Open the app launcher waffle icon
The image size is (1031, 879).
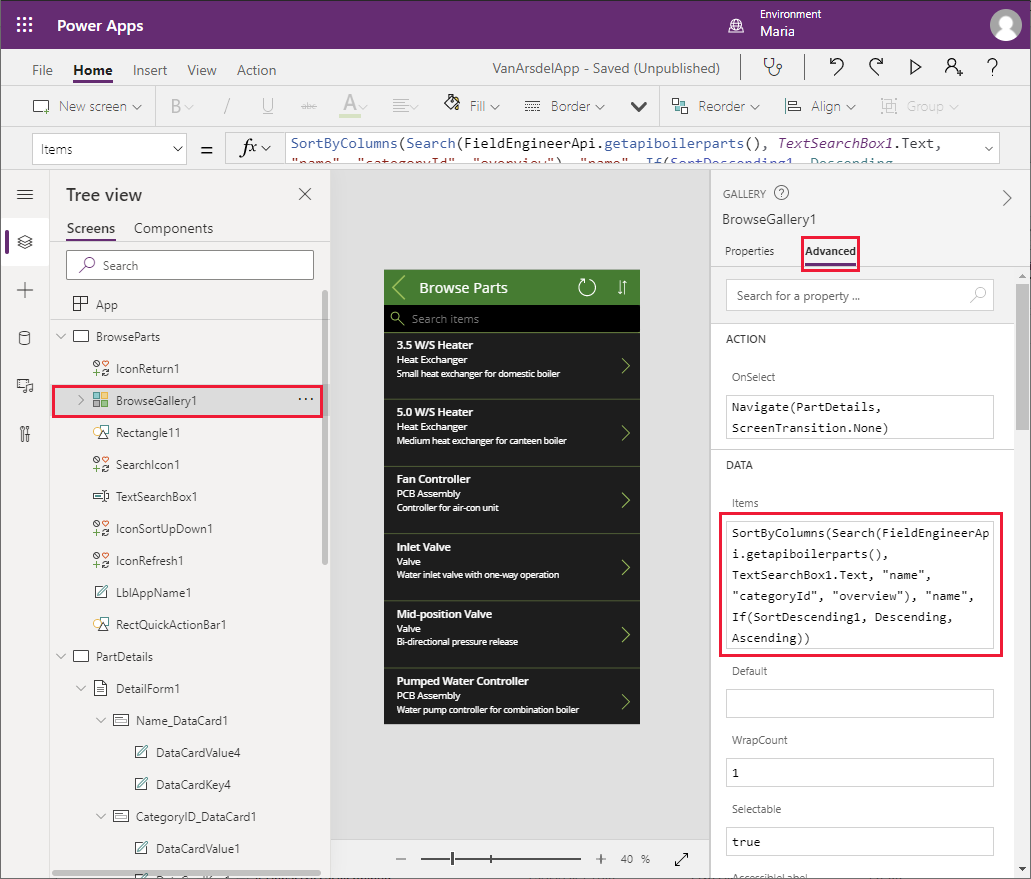pyautogui.click(x=24, y=25)
